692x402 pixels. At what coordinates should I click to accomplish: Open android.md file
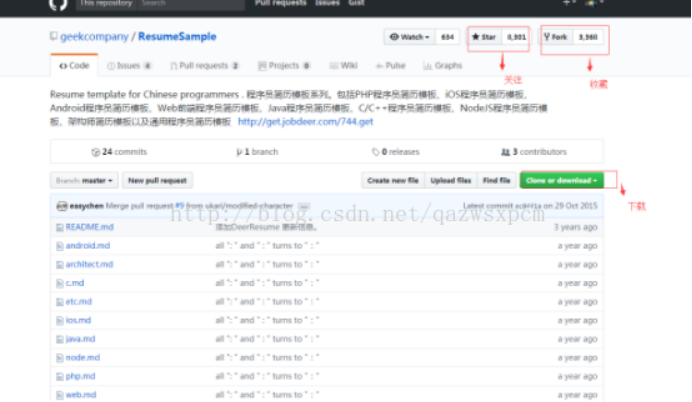88,246
